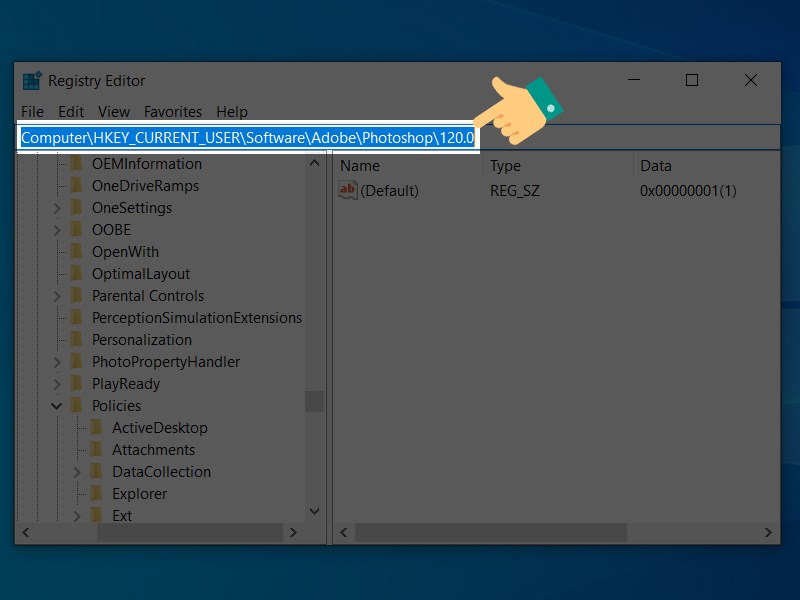Click the Registry Editor title bar icon
This screenshot has width=800, height=600.
coord(32,81)
